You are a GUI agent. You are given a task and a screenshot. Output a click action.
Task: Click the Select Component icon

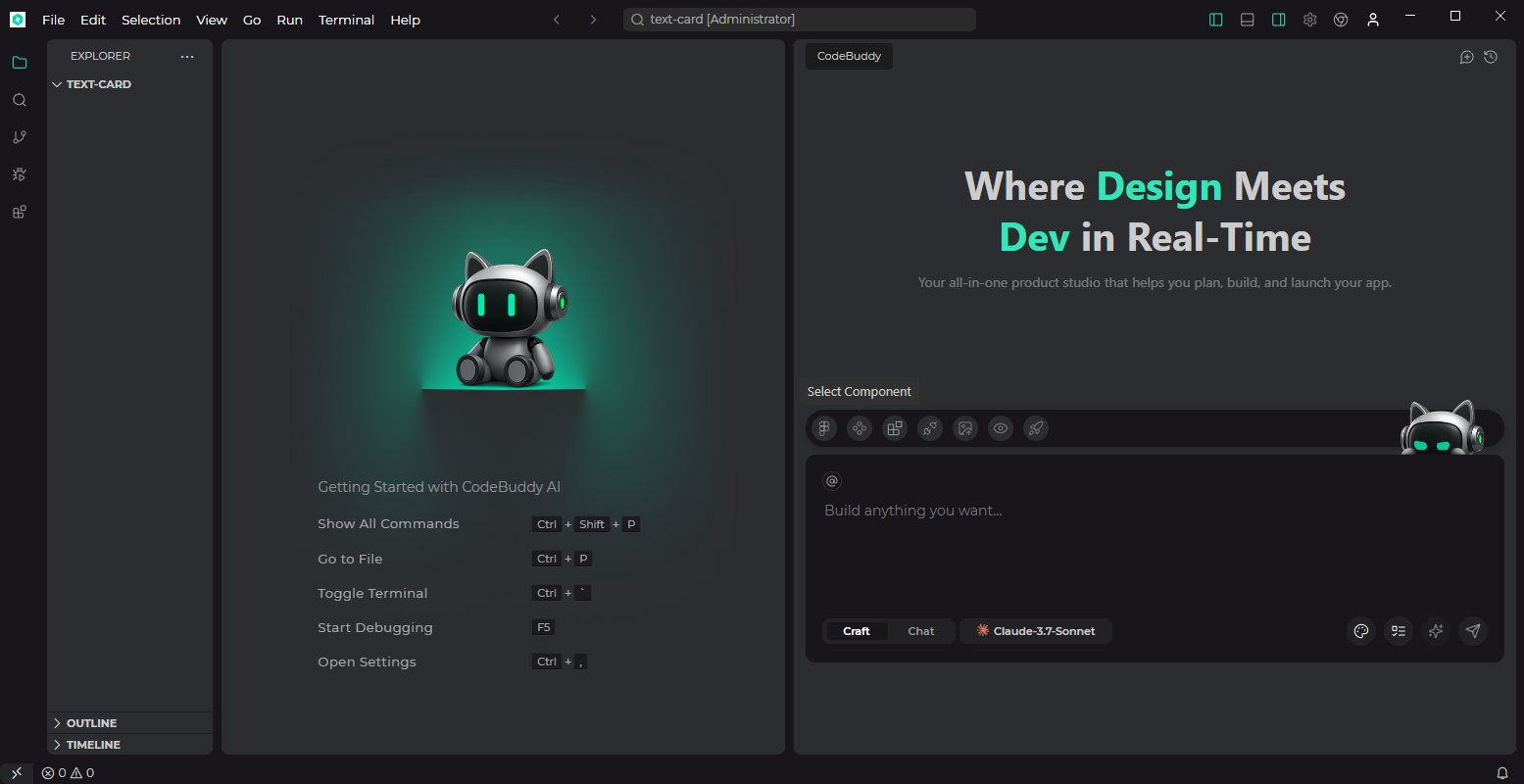click(860, 428)
